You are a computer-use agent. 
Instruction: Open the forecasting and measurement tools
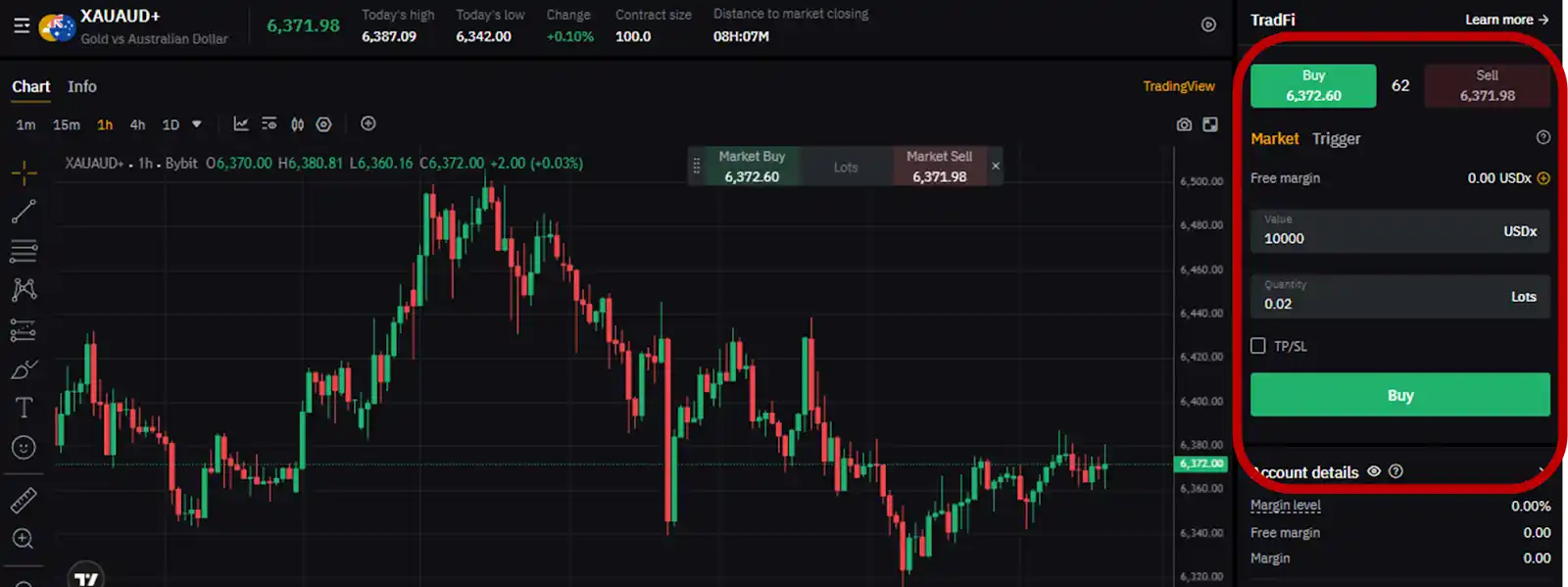coord(24,330)
